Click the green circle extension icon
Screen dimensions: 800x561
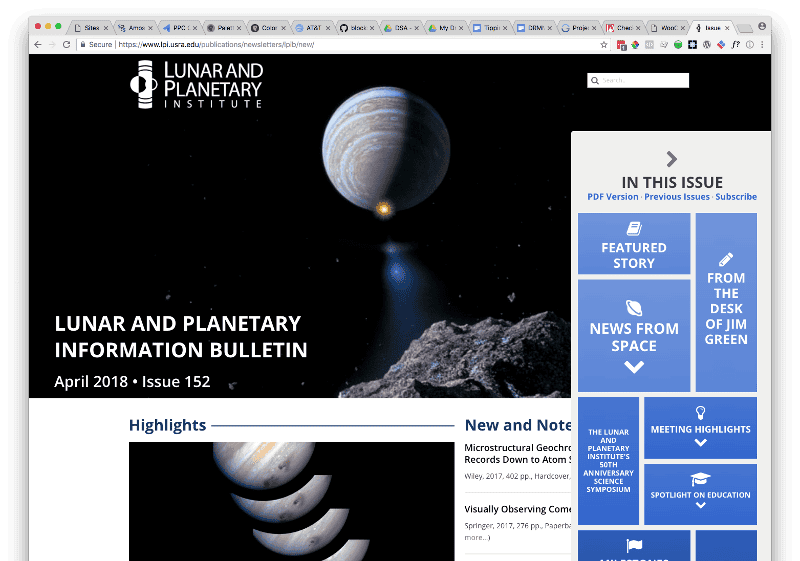click(678, 44)
